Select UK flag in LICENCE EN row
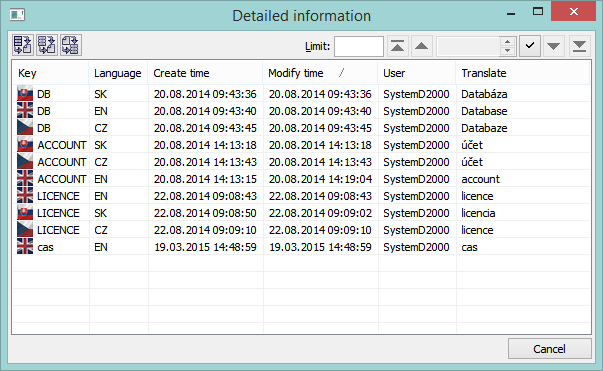 [x=25, y=196]
